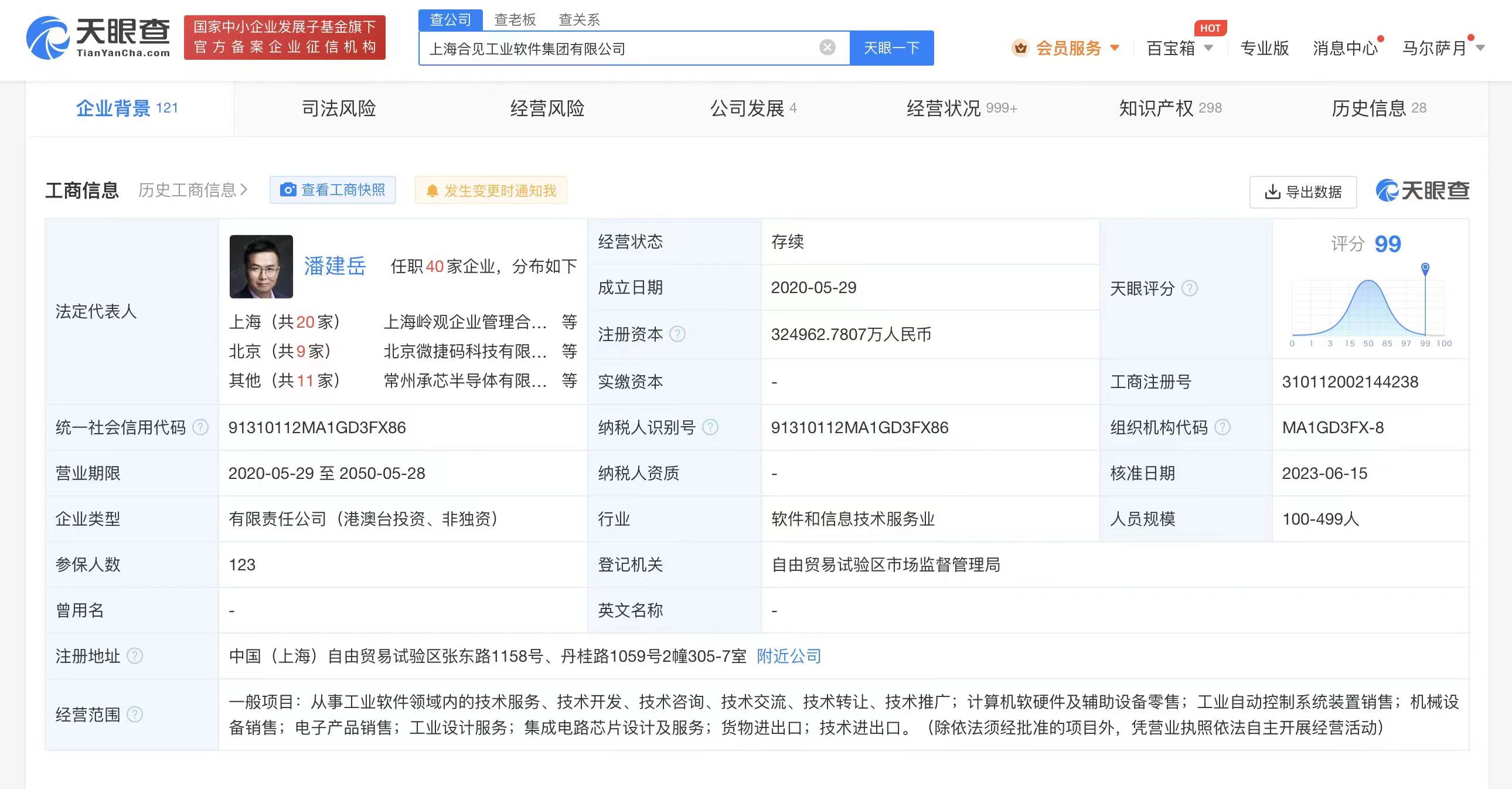Expand the 百宝箱 dropdown arrow

coord(1208,48)
